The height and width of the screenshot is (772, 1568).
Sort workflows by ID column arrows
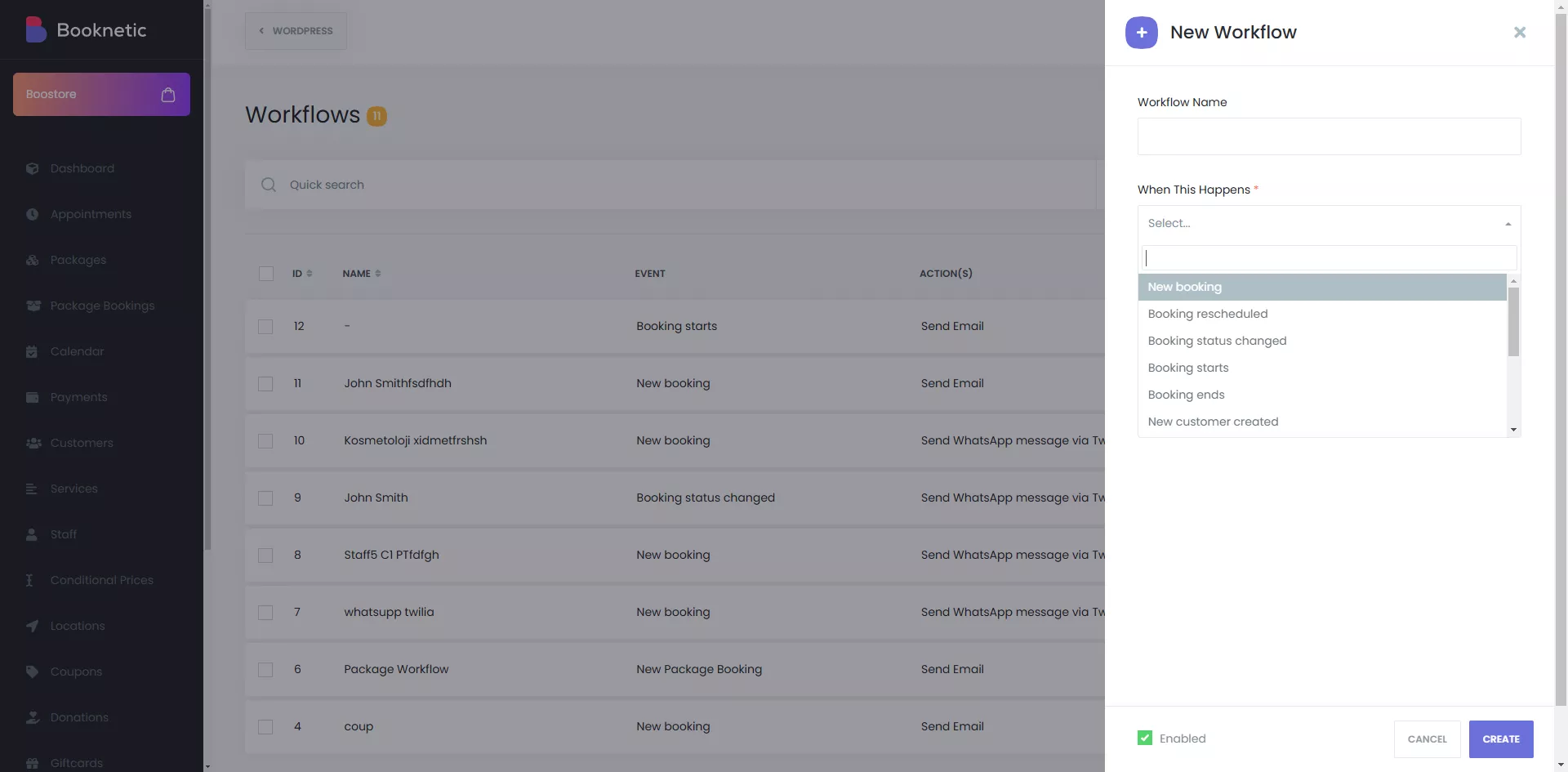(310, 274)
